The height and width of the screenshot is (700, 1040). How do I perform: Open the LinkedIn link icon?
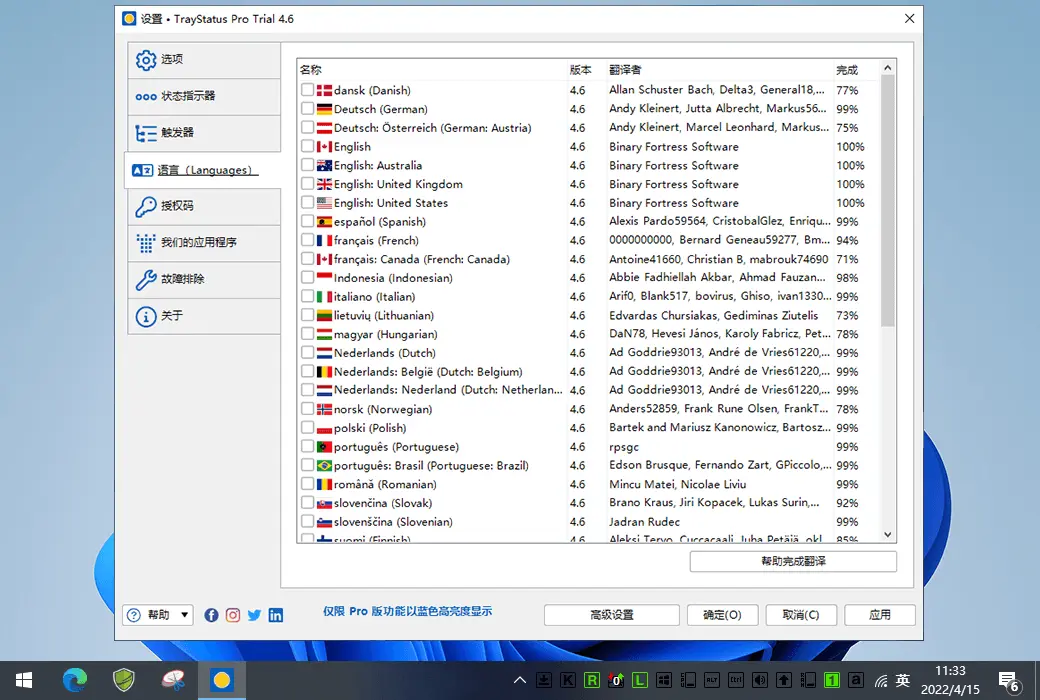click(276, 615)
